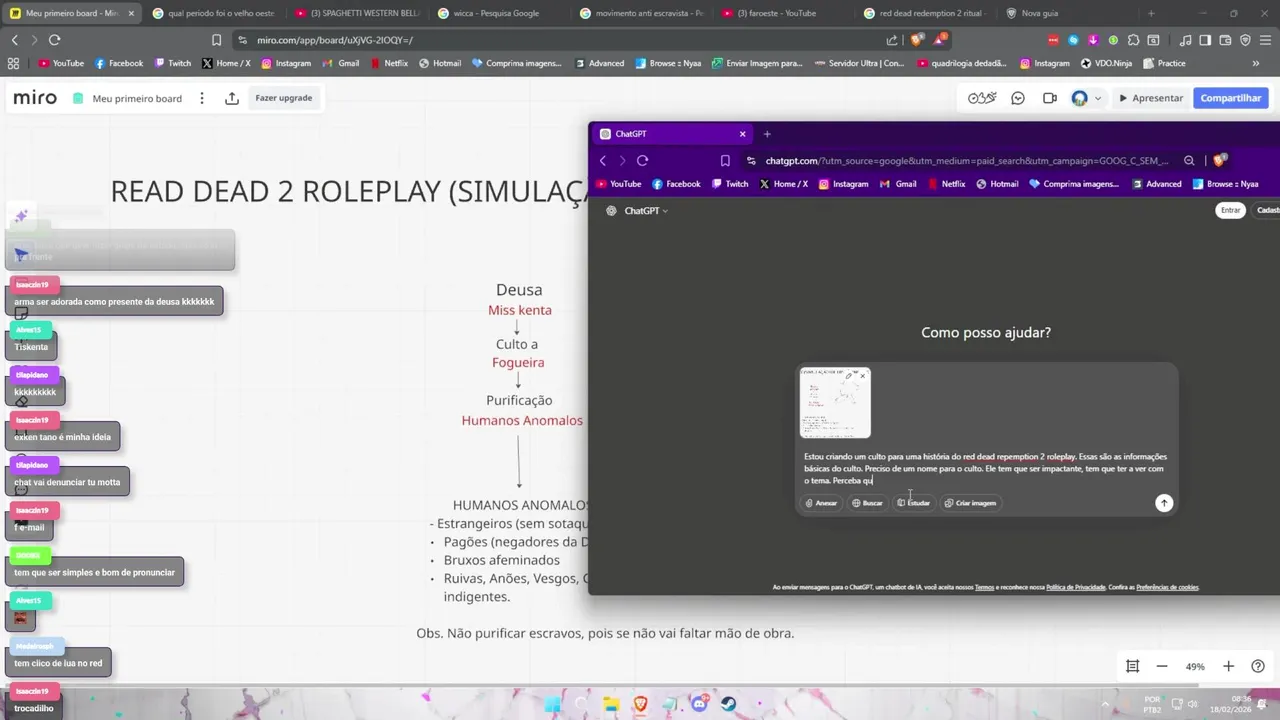Open Miro help question mark icon

click(x=1258, y=666)
